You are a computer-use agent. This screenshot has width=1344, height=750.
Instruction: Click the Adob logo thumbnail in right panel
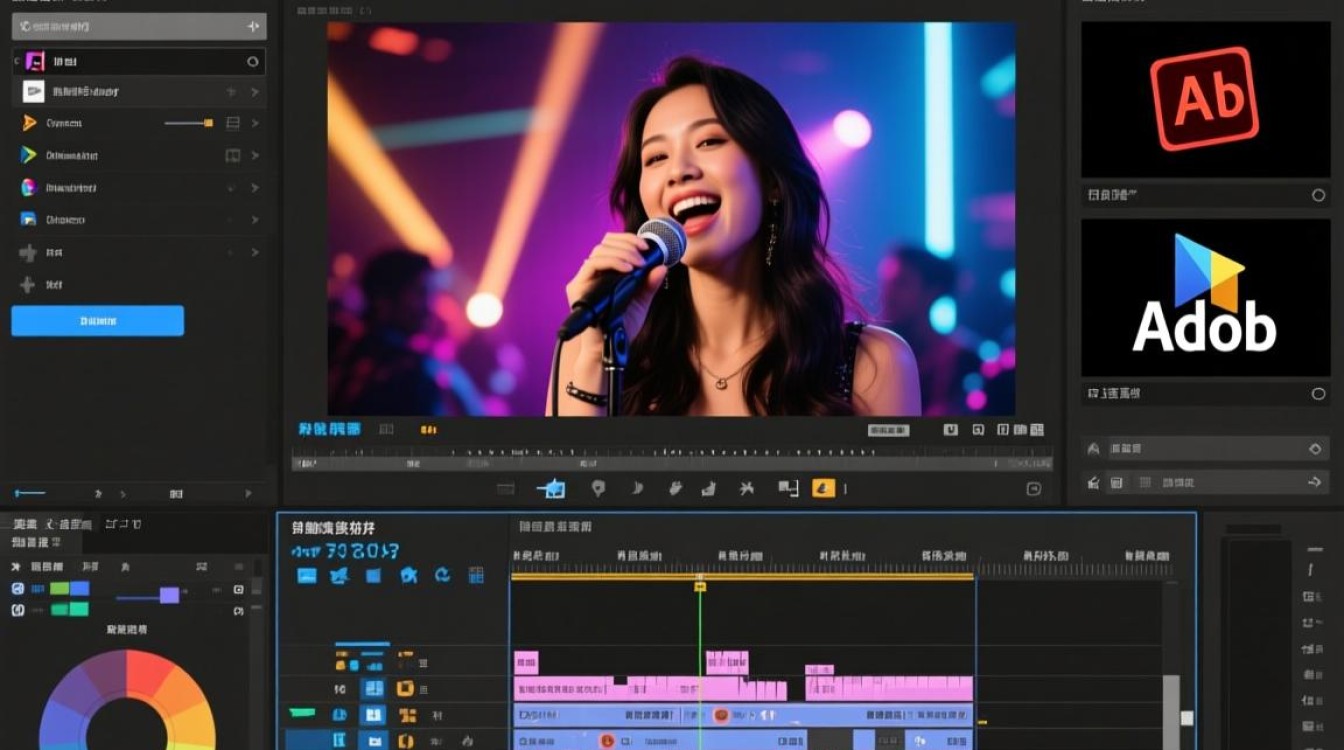pos(1205,298)
